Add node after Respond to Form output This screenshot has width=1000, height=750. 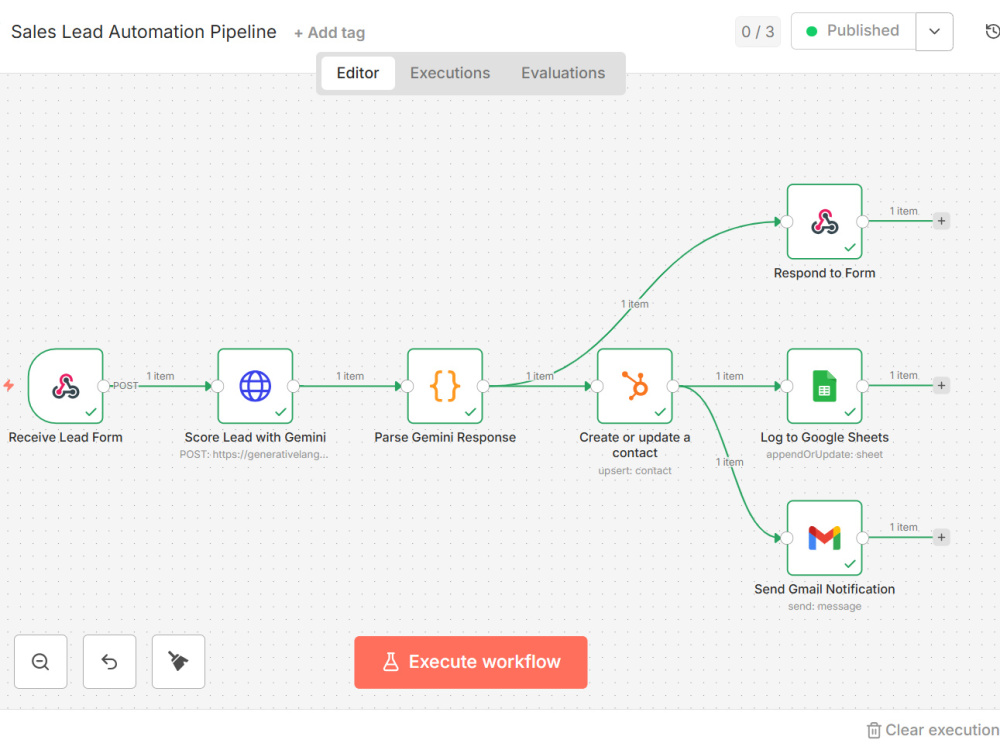(x=941, y=221)
